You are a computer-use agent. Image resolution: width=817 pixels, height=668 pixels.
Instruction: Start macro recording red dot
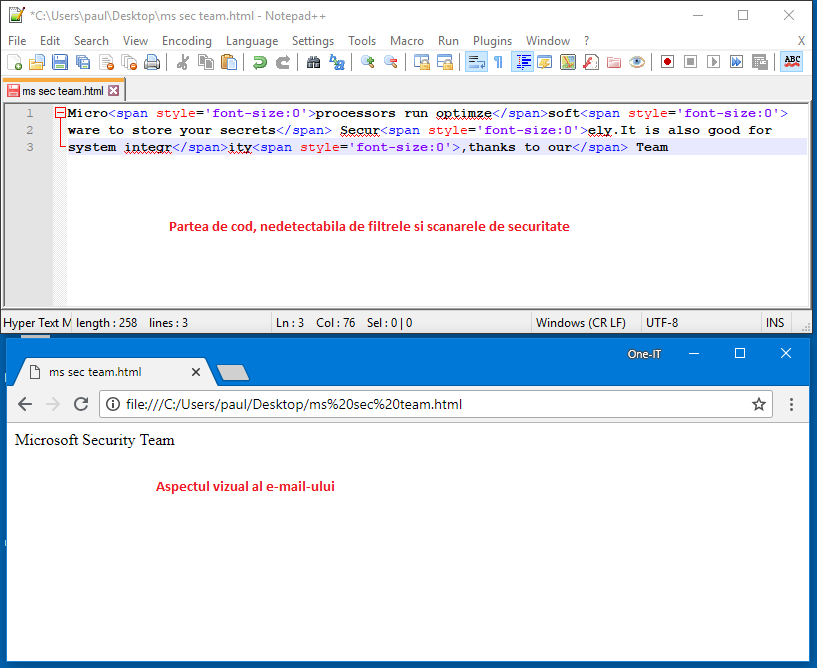click(x=667, y=63)
